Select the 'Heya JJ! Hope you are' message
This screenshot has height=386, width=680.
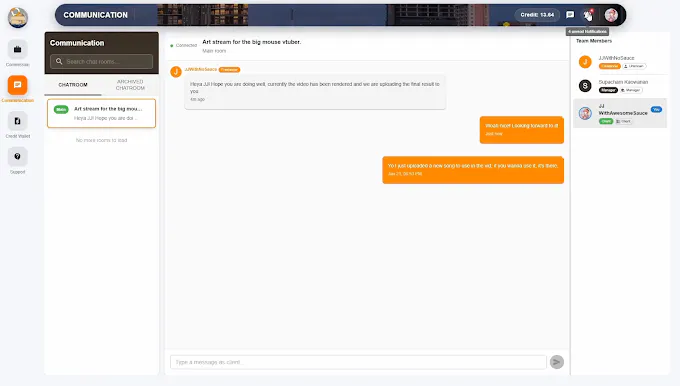click(x=315, y=92)
